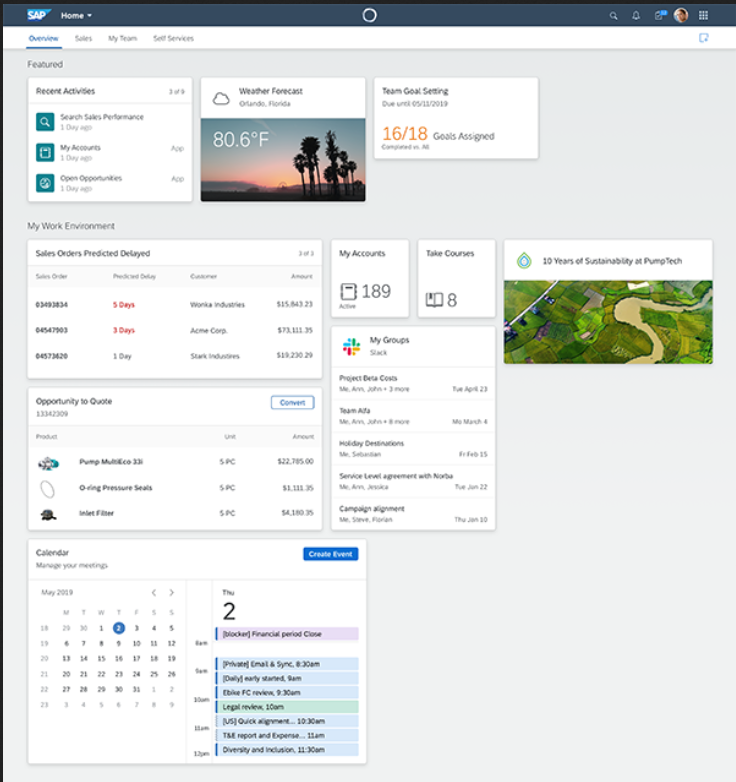This screenshot has width=736, height=782.
Task: Click the SAP logo
Action: click(39, 15)
